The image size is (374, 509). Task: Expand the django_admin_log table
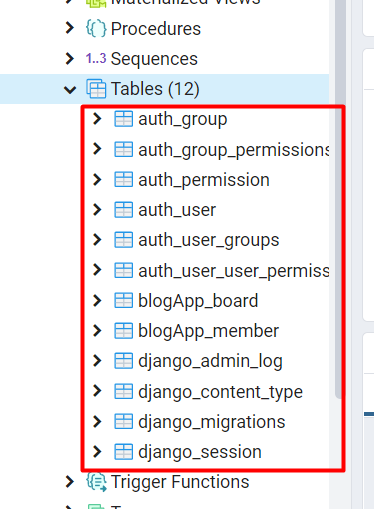tap(97, 360)
